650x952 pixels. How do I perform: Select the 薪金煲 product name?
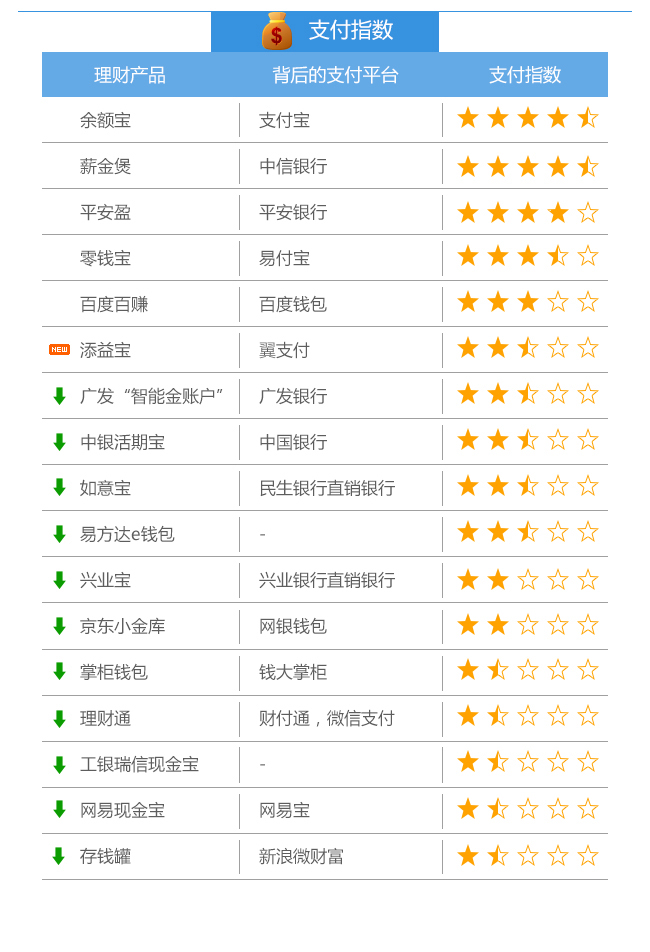[106, 166]
